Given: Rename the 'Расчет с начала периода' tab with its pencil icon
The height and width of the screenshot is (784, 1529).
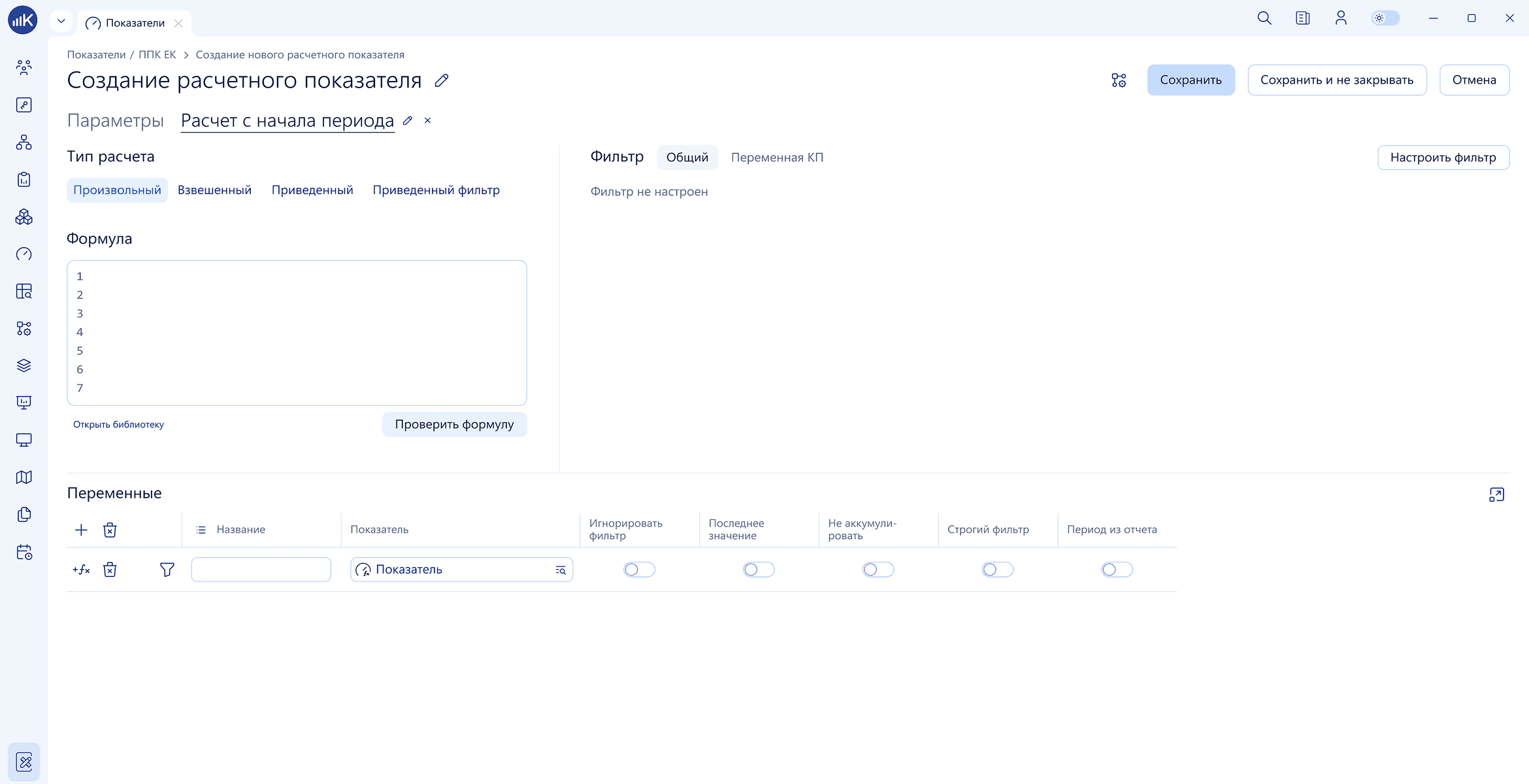Looking at the screenshot, I should [408, 121].
